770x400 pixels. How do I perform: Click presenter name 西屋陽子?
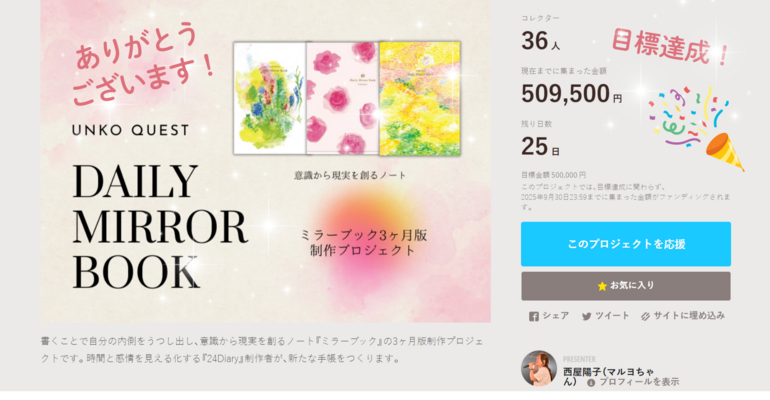(x=579, y=372)
